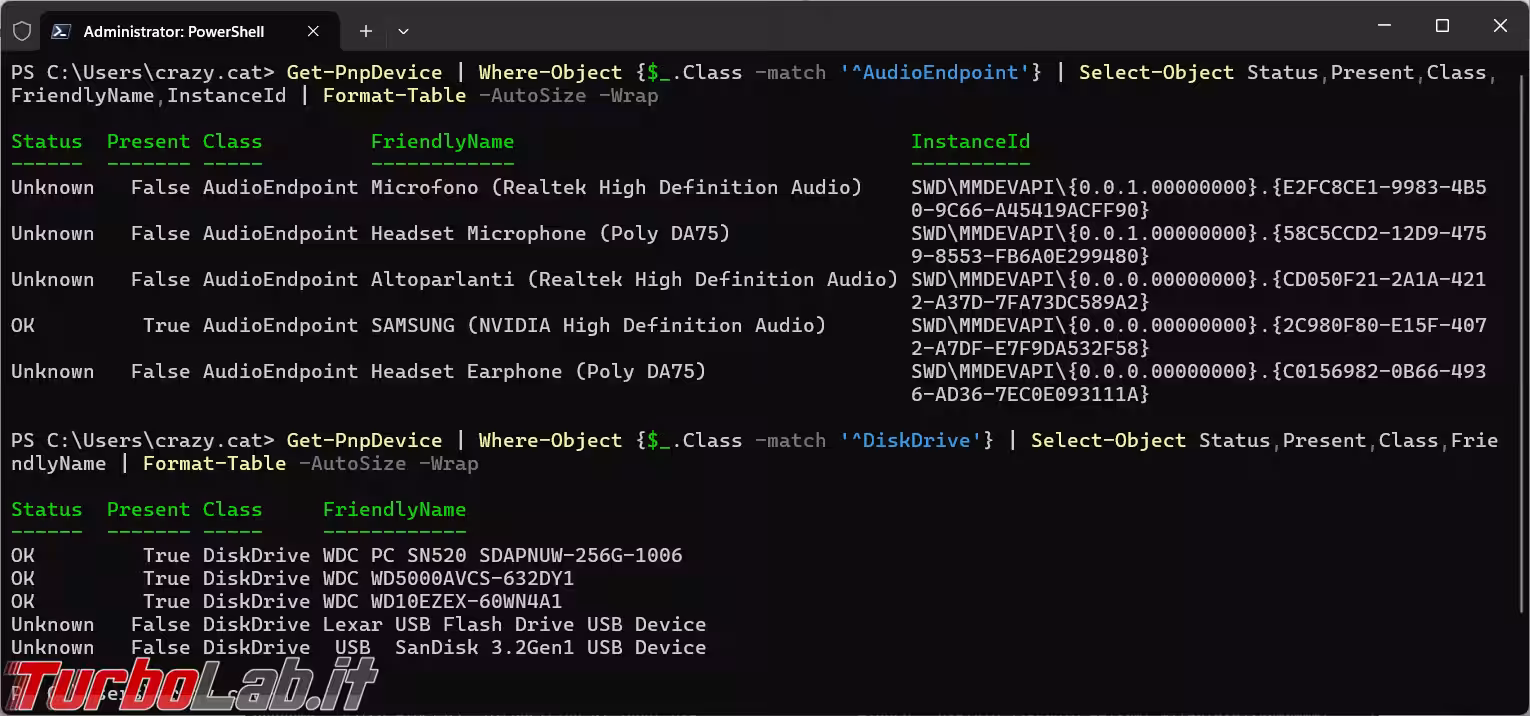
Task: Click the SAMSUNG (NVIDIA High Definition Audio) entry
Action: point(598,326)
